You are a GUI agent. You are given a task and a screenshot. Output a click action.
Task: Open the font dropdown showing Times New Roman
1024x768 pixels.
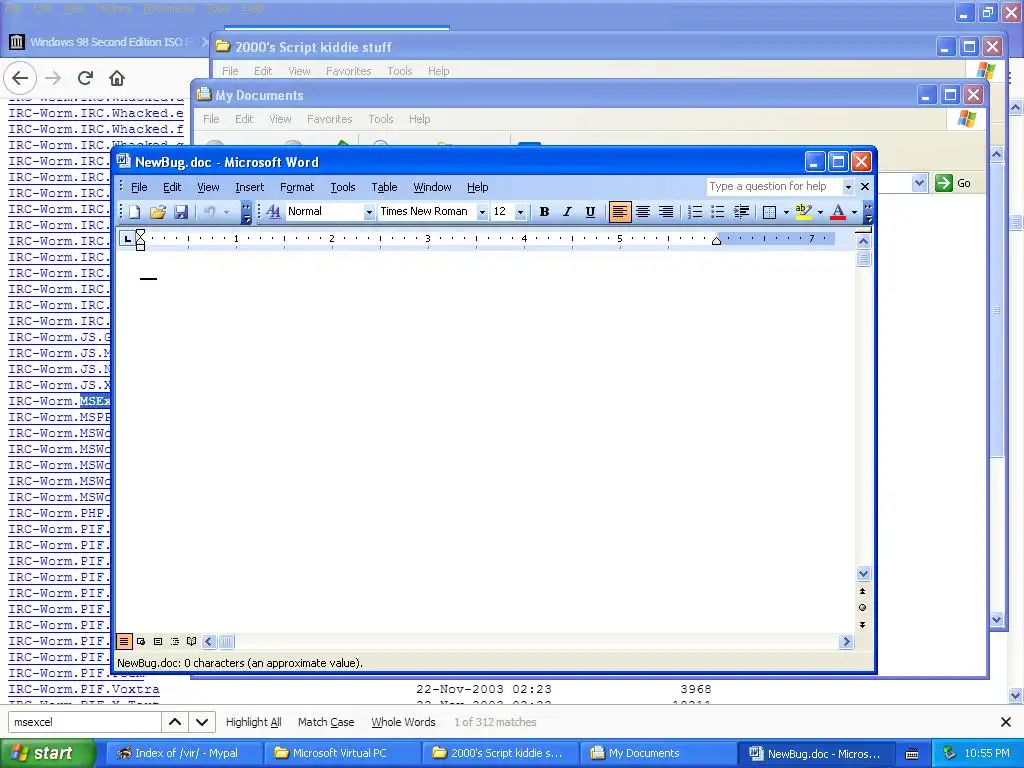[482, 212]
